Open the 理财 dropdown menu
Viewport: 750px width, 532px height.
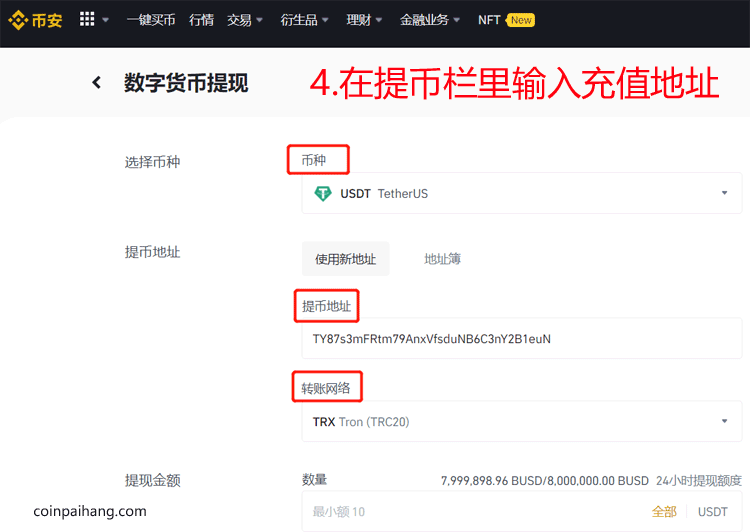coord(365,20)
